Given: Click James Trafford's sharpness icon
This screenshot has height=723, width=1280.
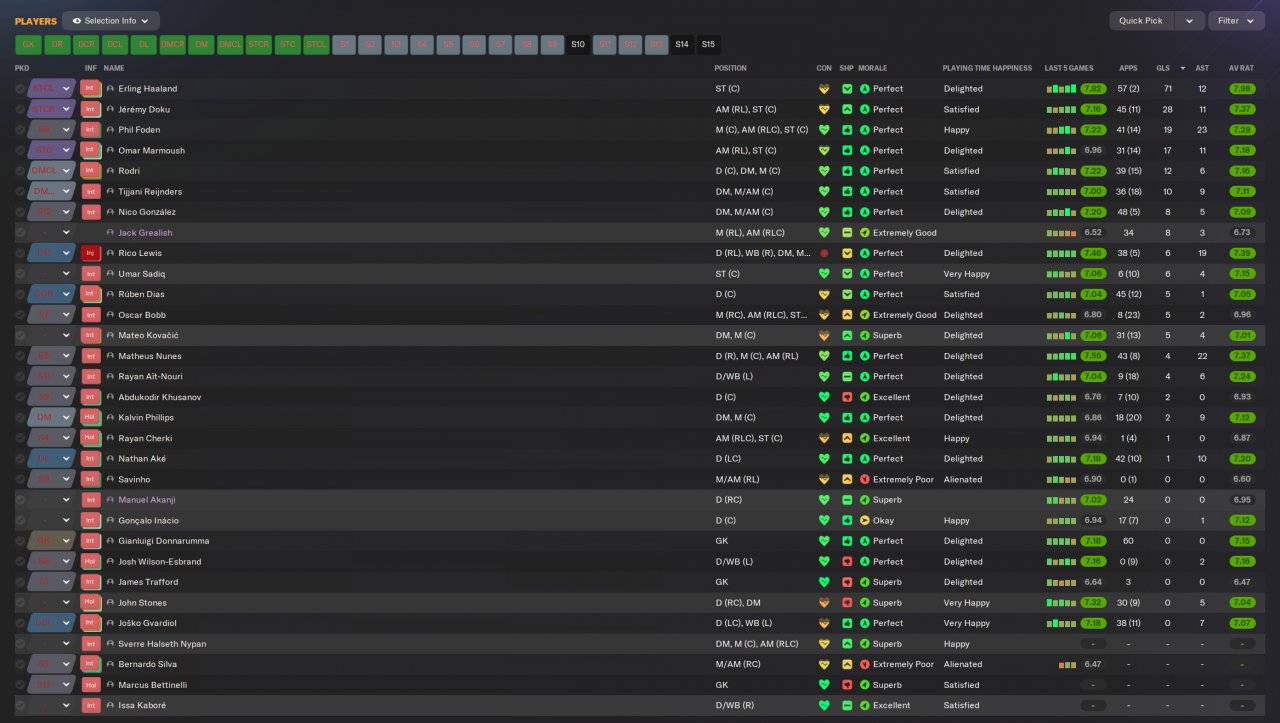Looking at the screenshot, I should (847, 582).
